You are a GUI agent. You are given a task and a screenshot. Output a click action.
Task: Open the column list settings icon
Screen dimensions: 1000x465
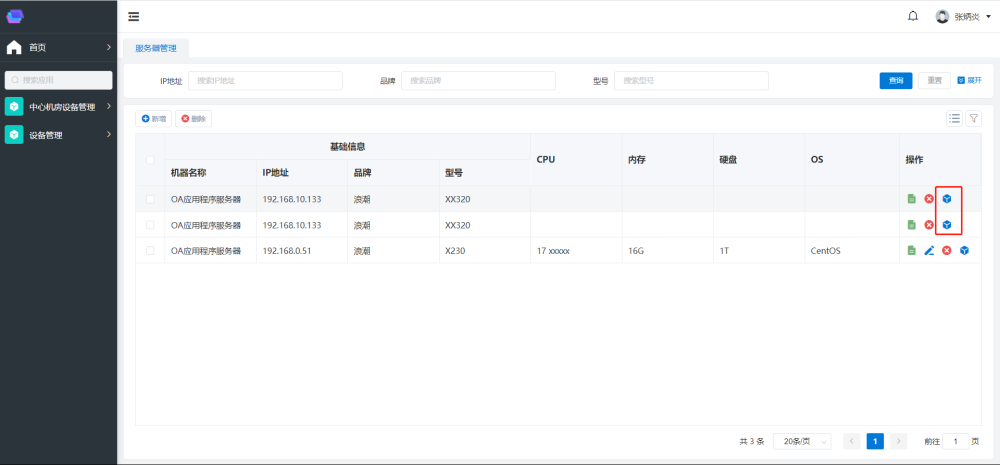pyautogui.click(x=954, y=118)
